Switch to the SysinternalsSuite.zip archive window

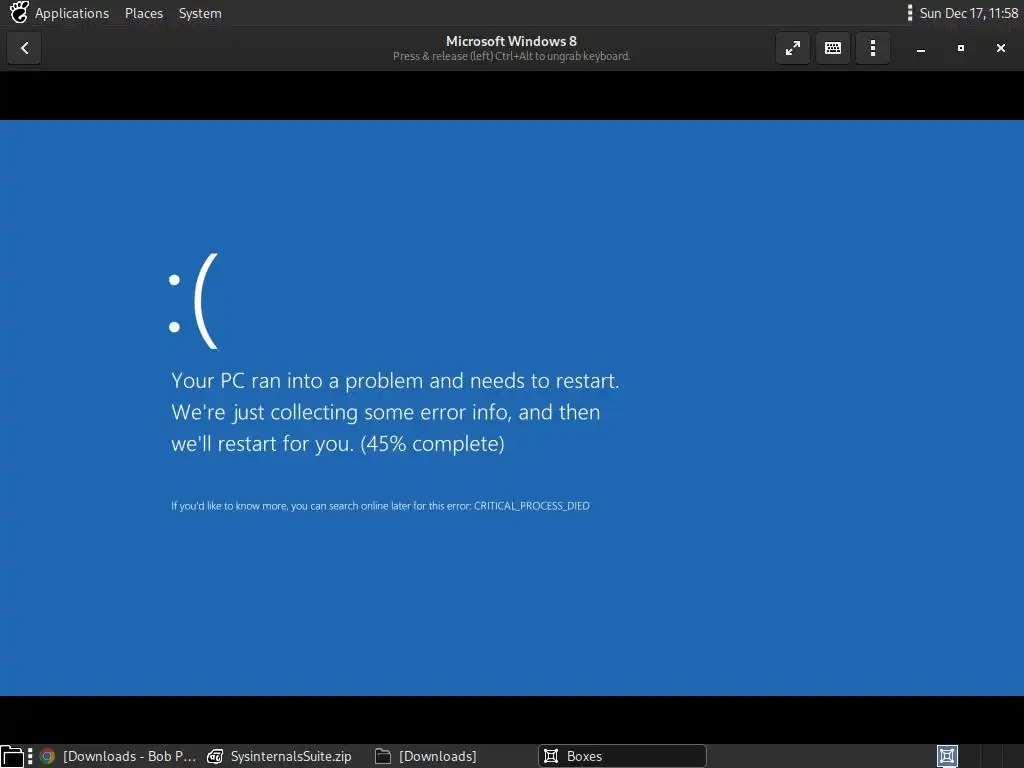[x=280, y=756]
